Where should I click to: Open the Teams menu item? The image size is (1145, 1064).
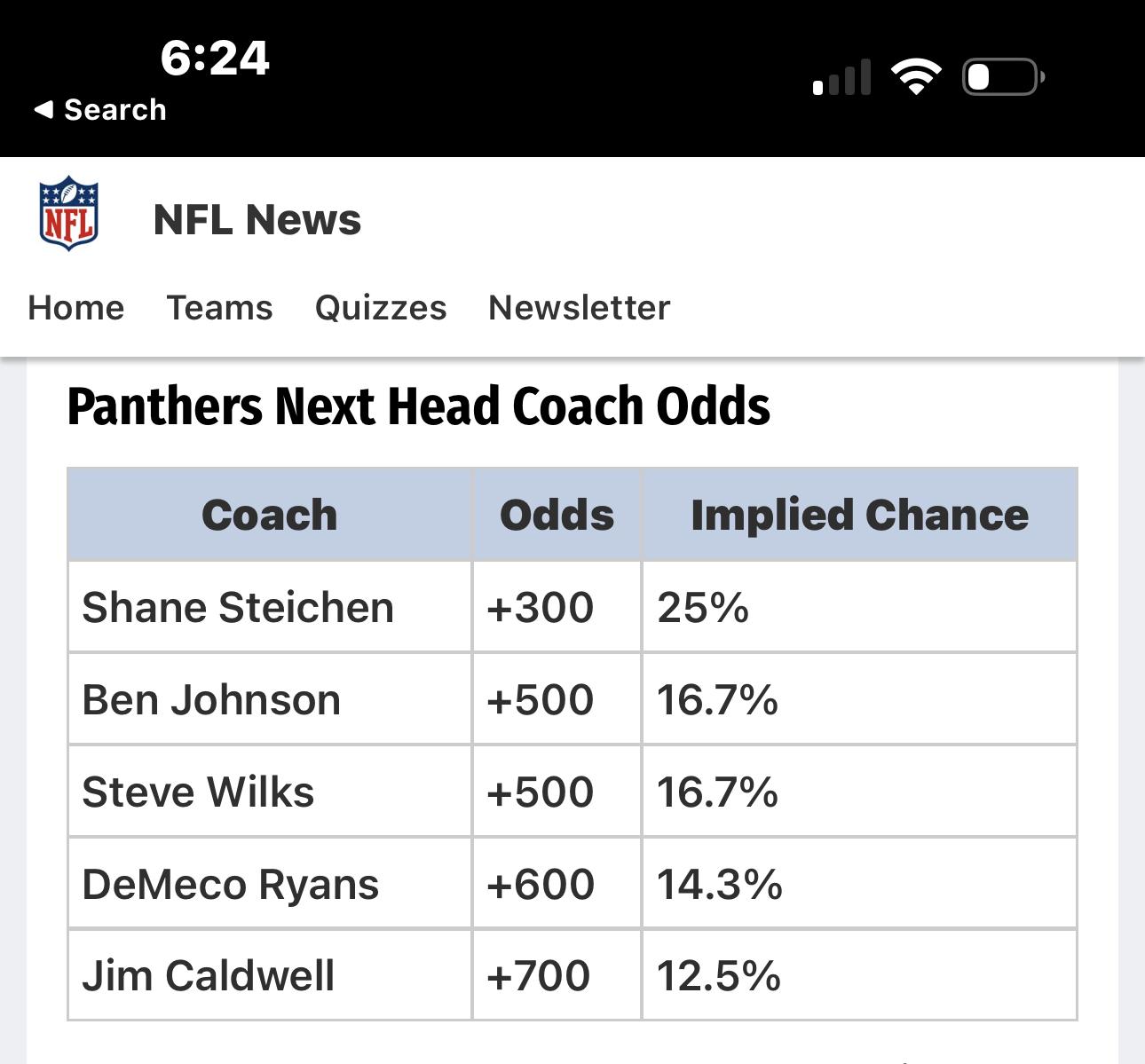point(219,308)
